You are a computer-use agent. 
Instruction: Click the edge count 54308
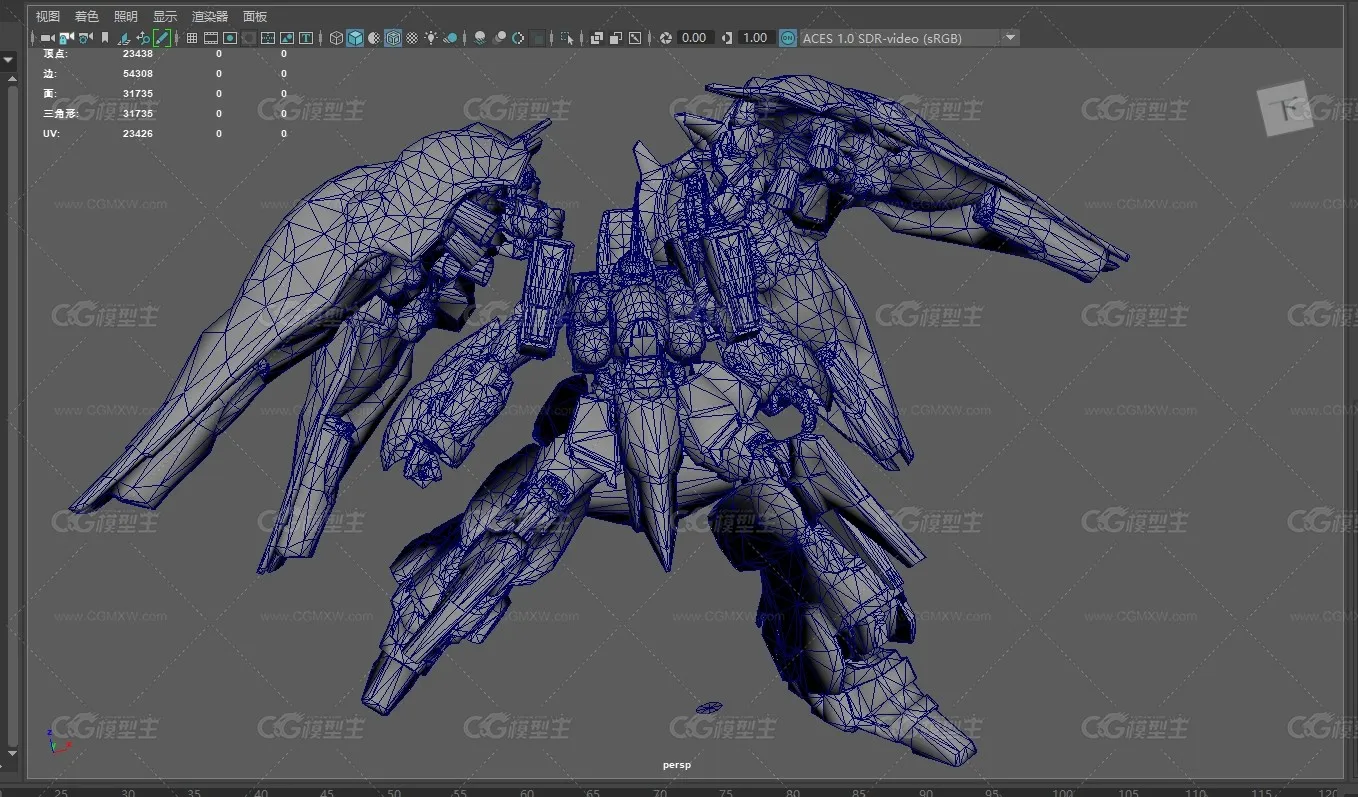pos(138,74)
